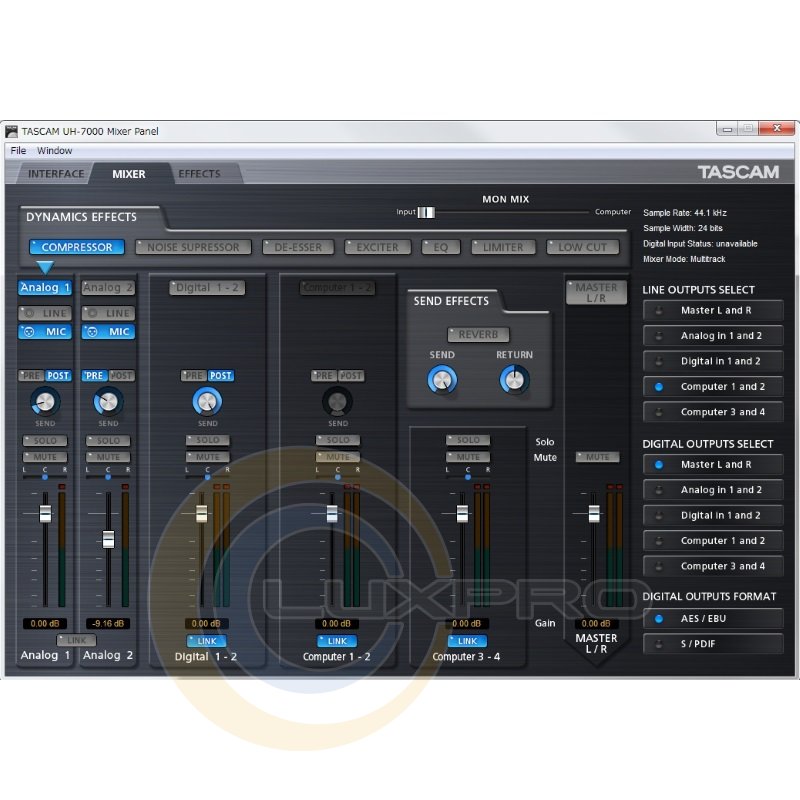Click the MON MIX slider handle
Viewport: 800px width, 800px height.
pos(427,212)
